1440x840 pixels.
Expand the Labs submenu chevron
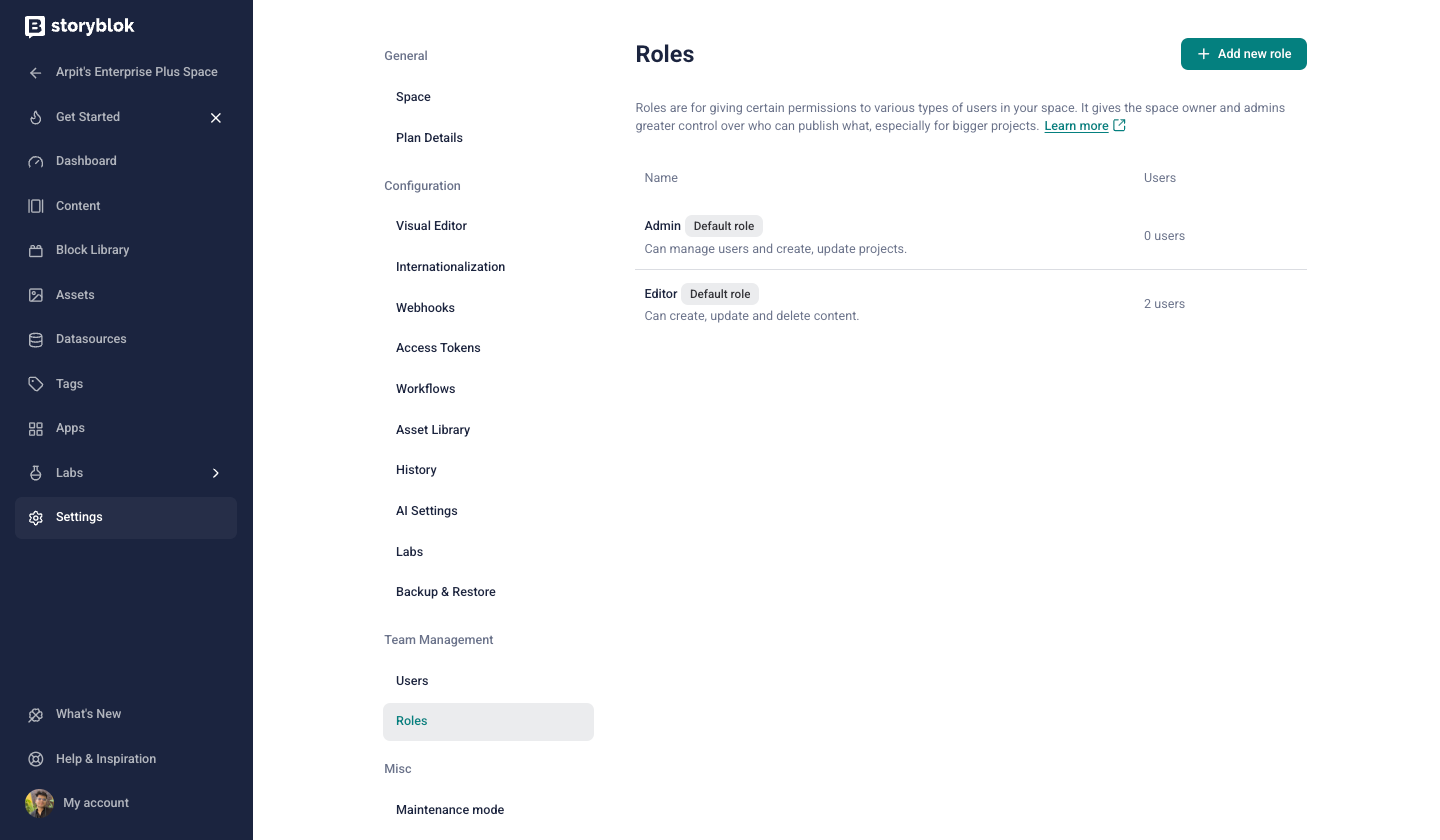pyautogui.click(x=216, y=473)
